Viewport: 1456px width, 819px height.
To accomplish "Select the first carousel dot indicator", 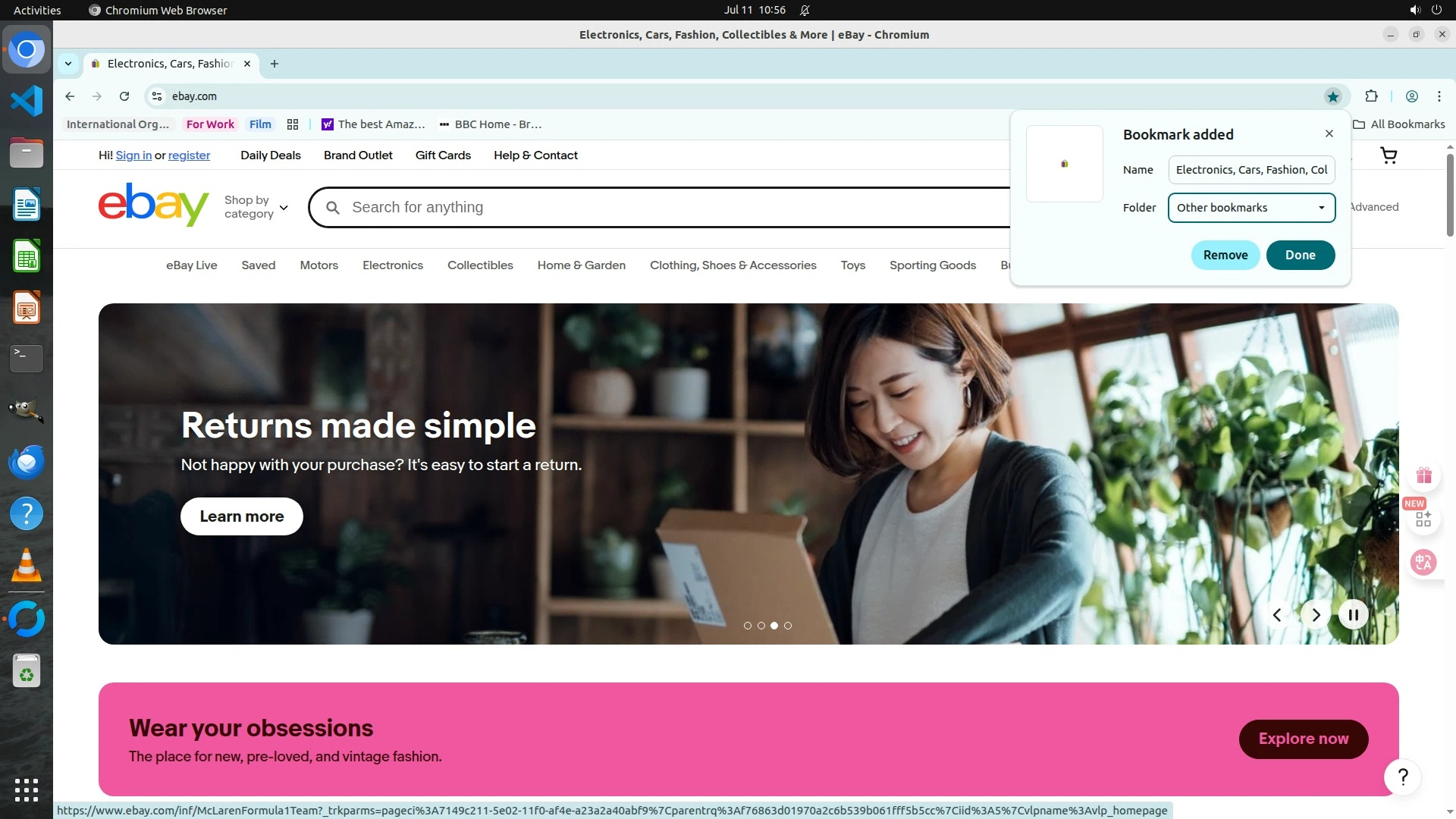I will tap(748, 626).
